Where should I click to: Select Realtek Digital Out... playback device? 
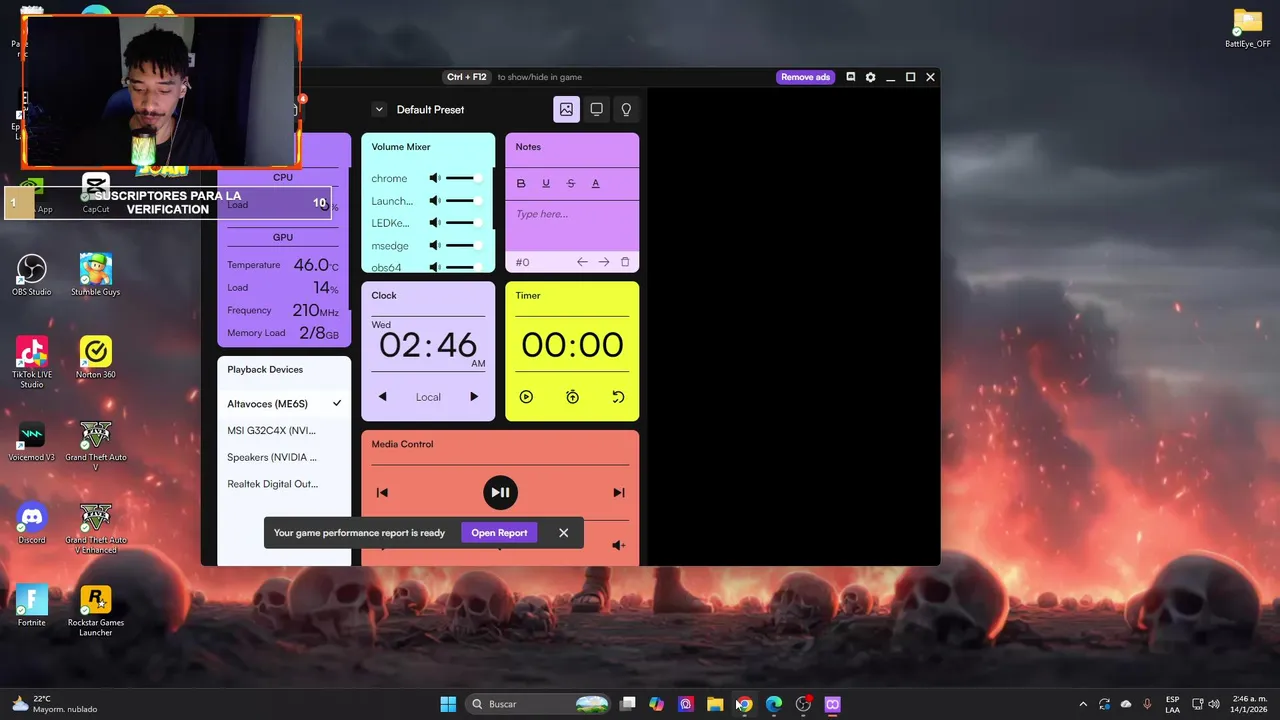point(284,484)
